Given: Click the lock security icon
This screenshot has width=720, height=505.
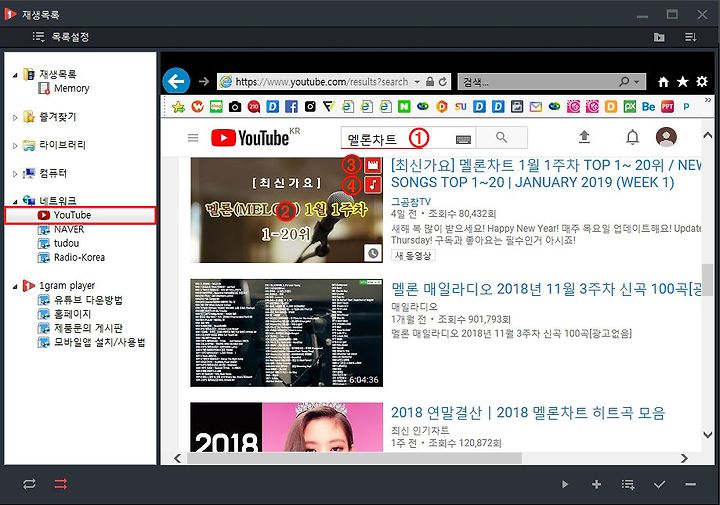Looking at the screenshot, I should coord(430,81).
